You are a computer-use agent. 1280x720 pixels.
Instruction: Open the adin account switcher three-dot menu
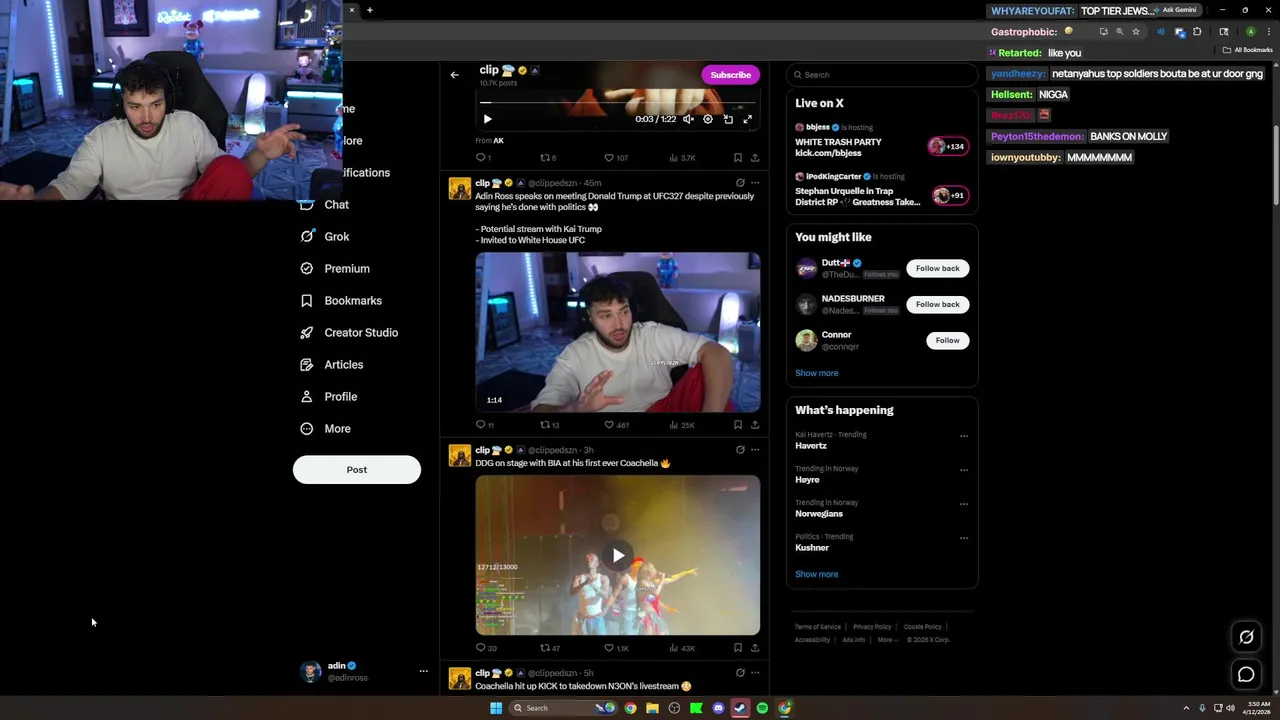[423, 671]
